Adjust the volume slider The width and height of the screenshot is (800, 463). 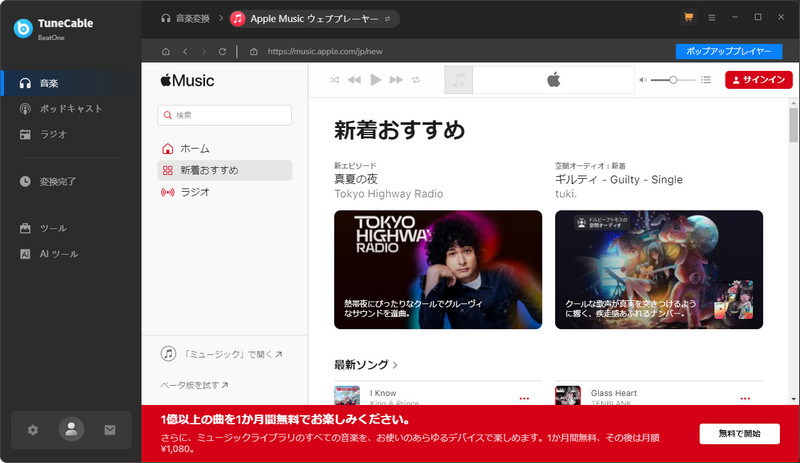click(673, 80)
